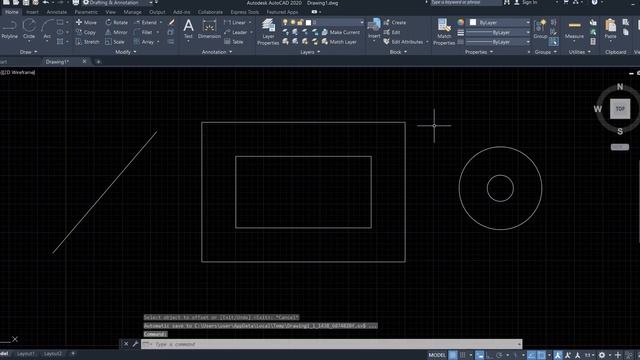This screenshot has width=640, height=360.
Task: Switch to the Parametric ribbon tab
Action: click(x=86, y=12)
